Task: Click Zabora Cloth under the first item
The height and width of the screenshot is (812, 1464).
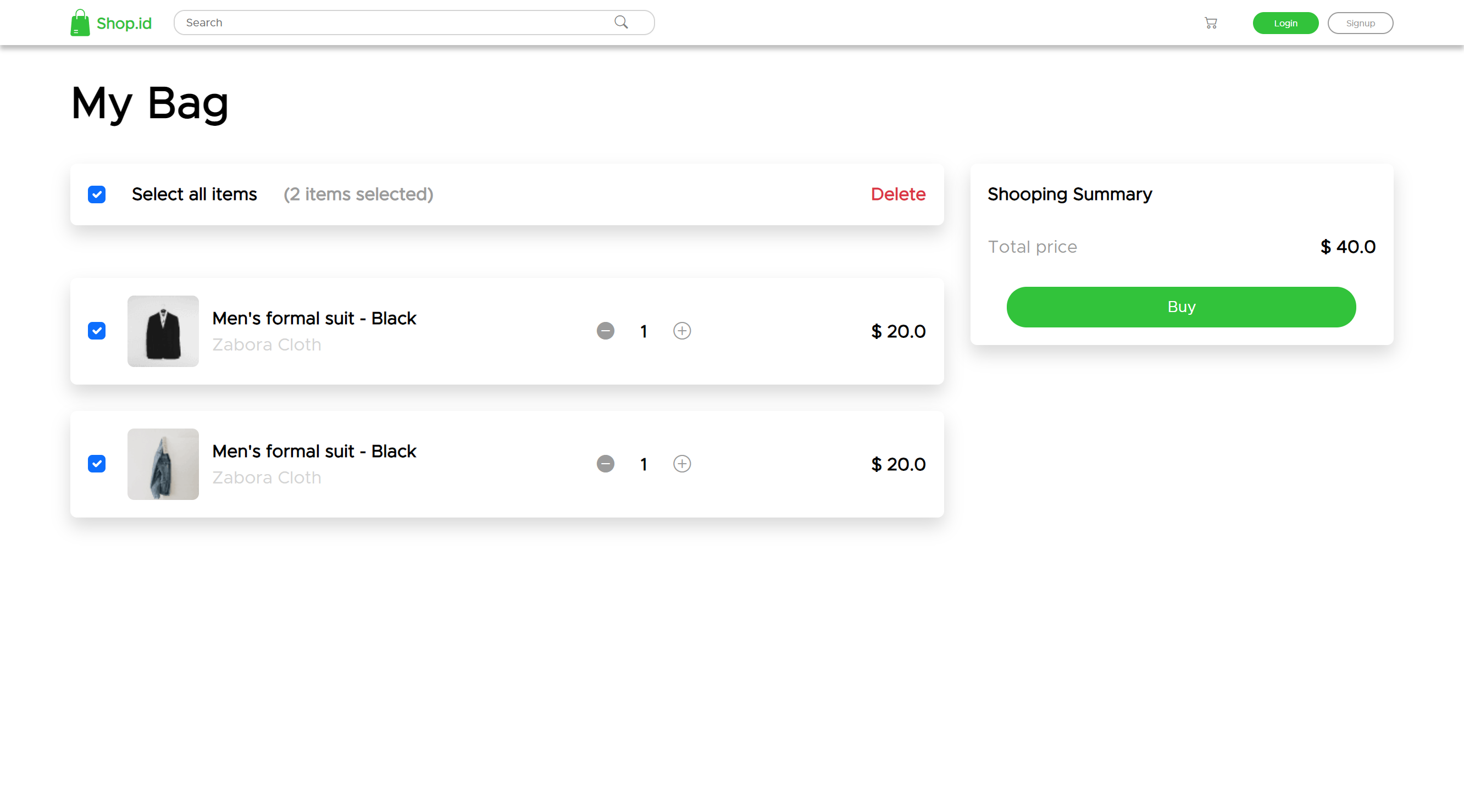Action: point(267,345)
